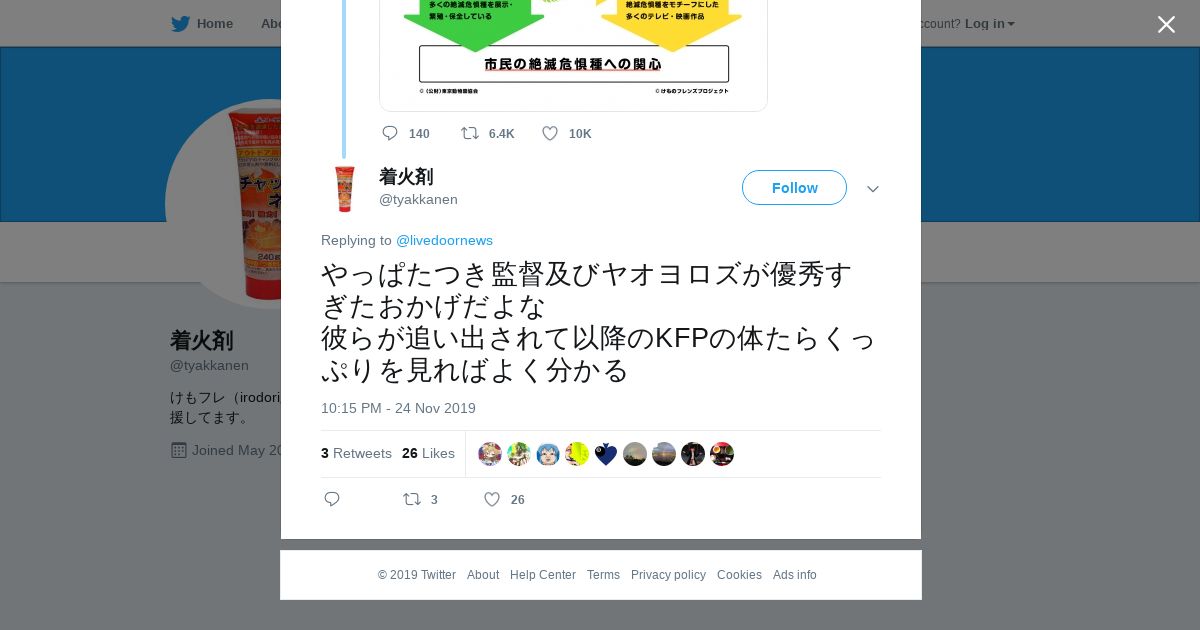
Task: Close the tweet overlay with X icon
Action: [1166, 24]
